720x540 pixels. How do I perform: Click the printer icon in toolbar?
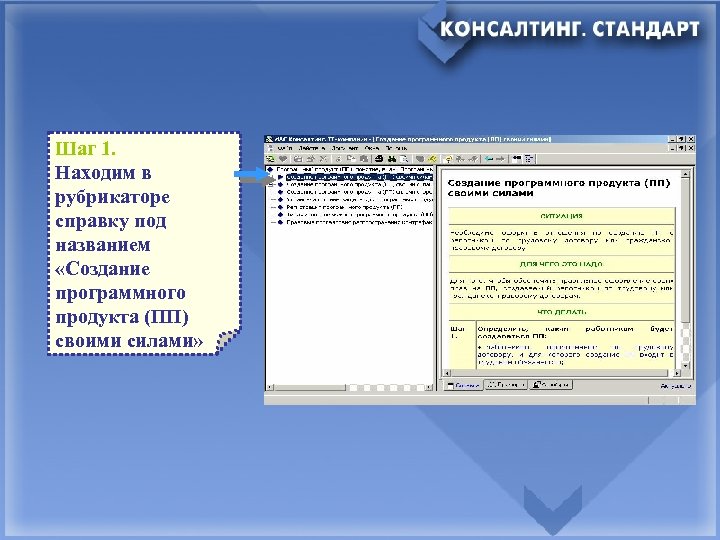point(379,159)
